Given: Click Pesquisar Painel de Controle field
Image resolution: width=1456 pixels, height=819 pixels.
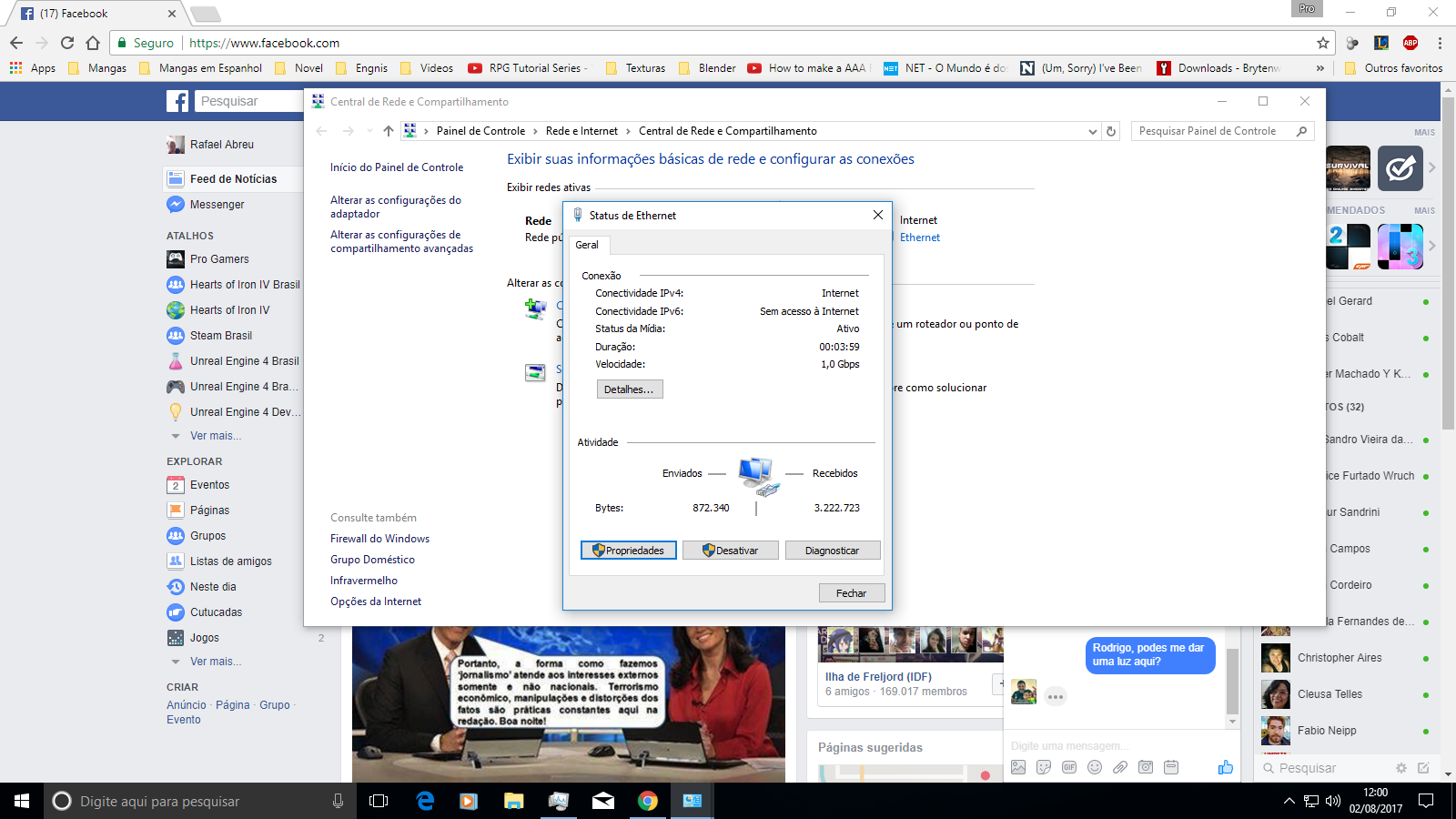Looking at the screenshot, I should [x=1223, y=131].
